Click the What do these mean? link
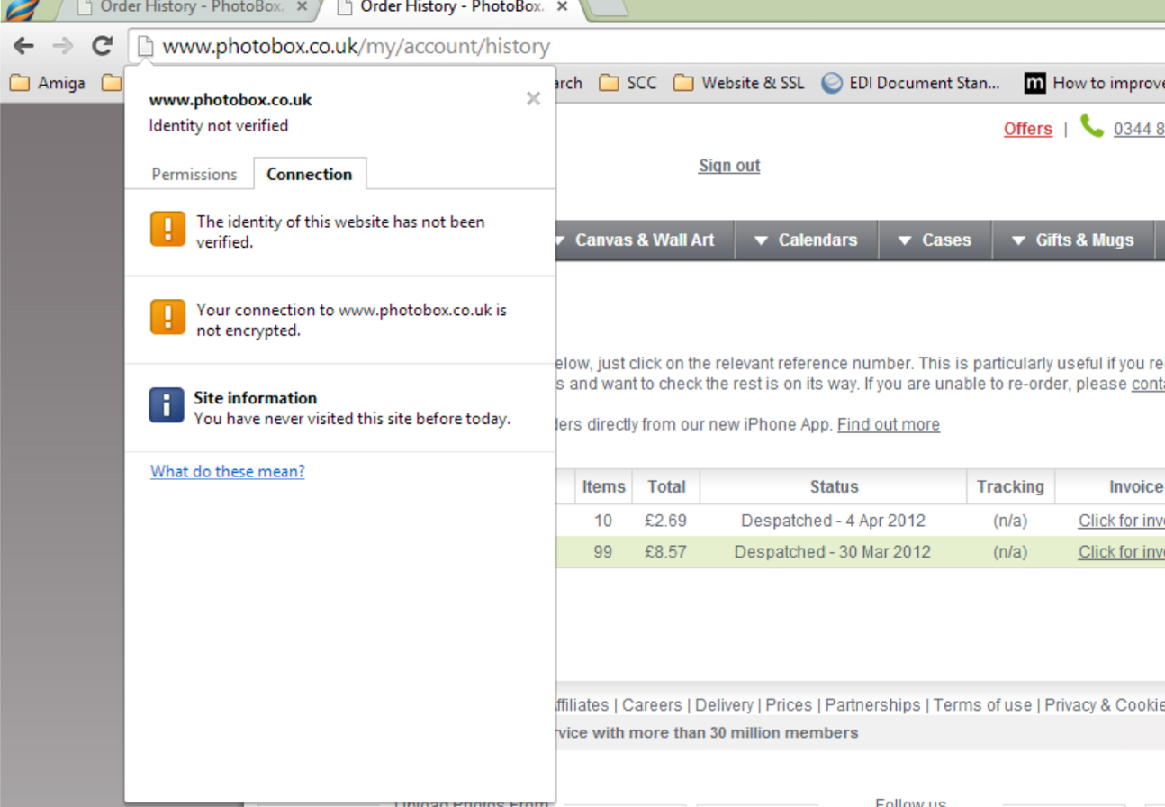 click(x=227, y=471)
